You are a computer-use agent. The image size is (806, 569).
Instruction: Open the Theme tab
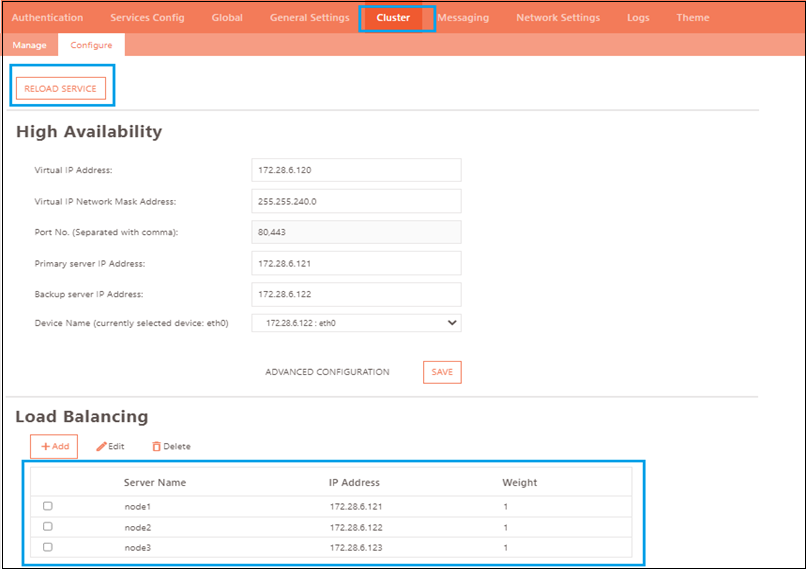(x=692, y=17)
